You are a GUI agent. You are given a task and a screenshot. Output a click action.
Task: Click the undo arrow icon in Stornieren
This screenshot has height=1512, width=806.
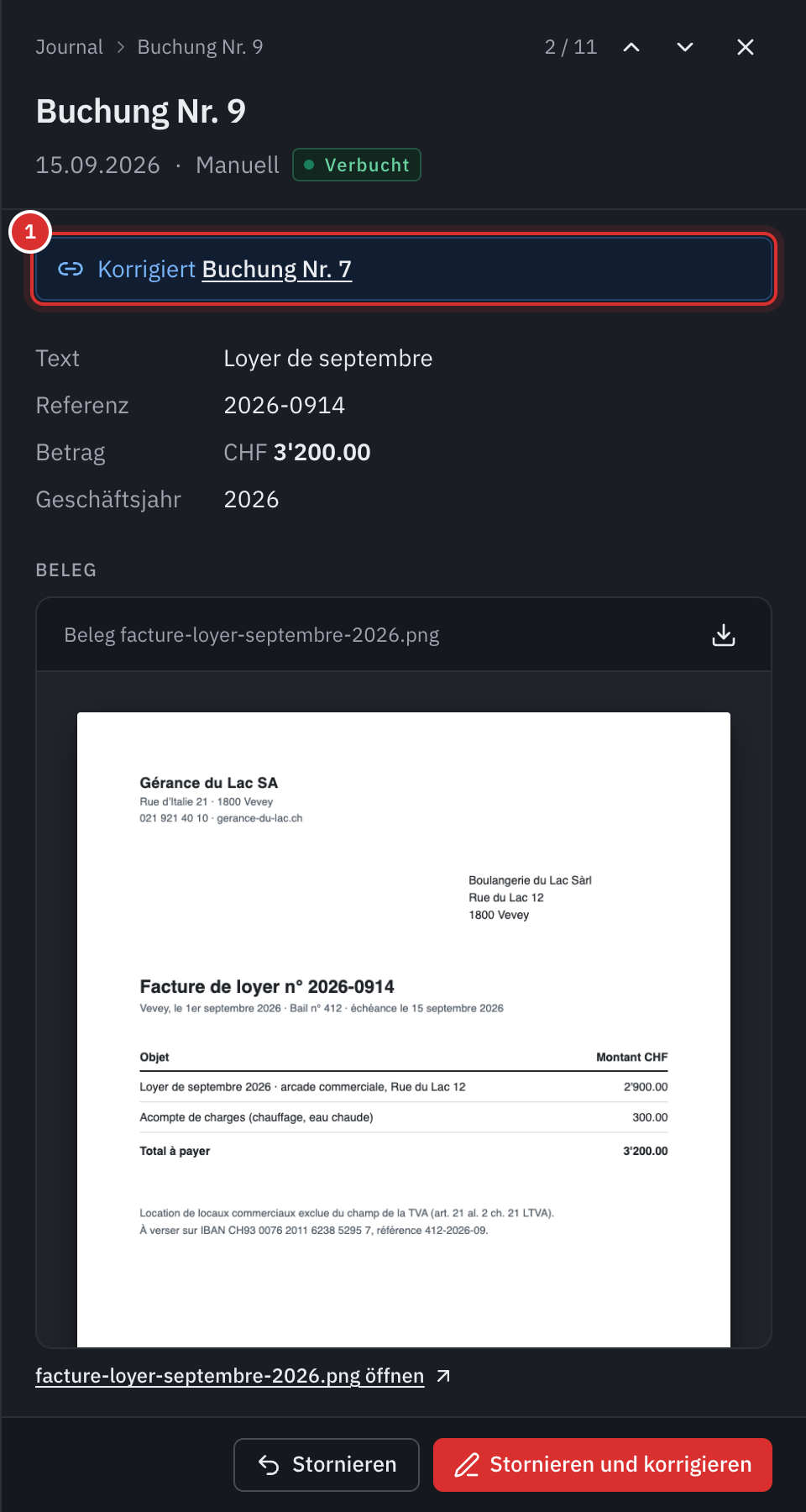tap(269, 1465)
